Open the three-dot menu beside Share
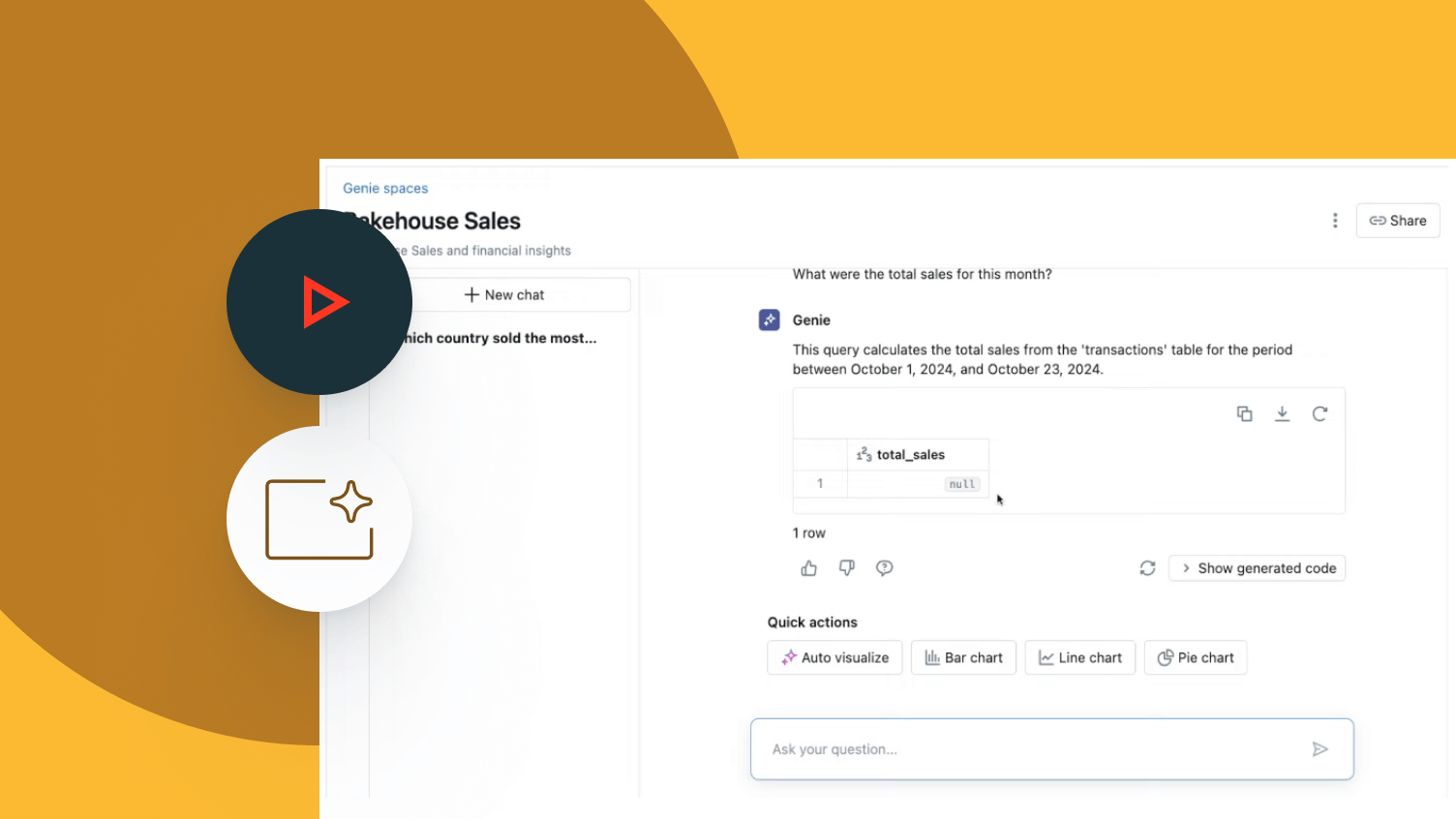 click(x=1335, y=221)
